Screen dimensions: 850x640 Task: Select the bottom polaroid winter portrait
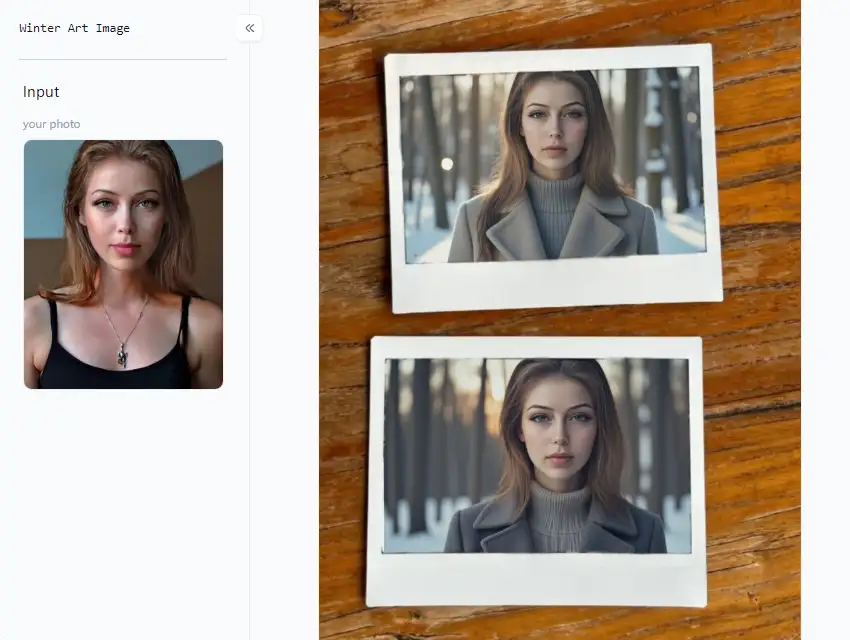pos(538,455)
